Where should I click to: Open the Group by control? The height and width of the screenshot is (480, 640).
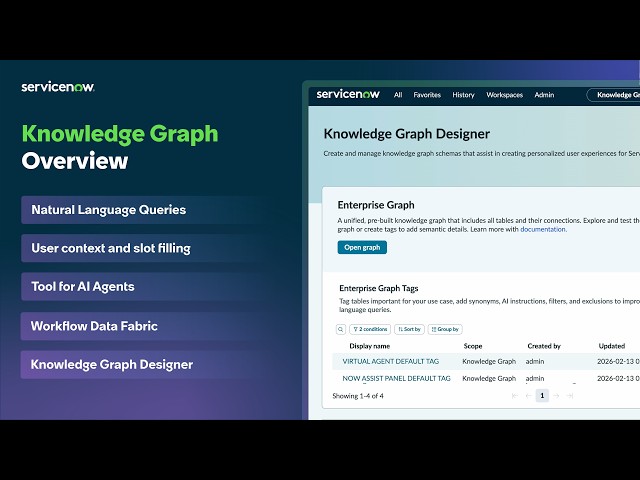click(x=445, y=329)
